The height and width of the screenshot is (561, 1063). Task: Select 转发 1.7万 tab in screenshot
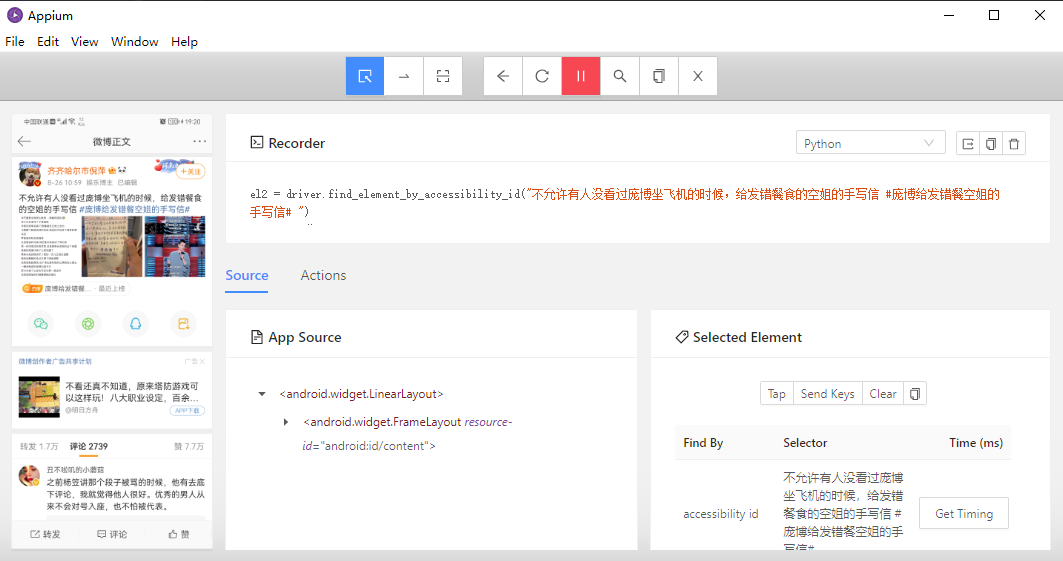coord(39,446)
